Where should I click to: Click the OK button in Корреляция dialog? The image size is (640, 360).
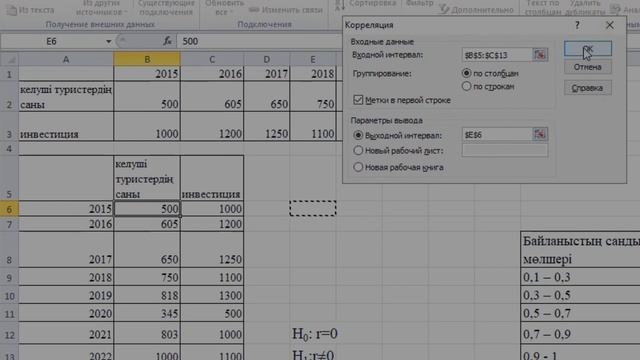click(588, 49)
